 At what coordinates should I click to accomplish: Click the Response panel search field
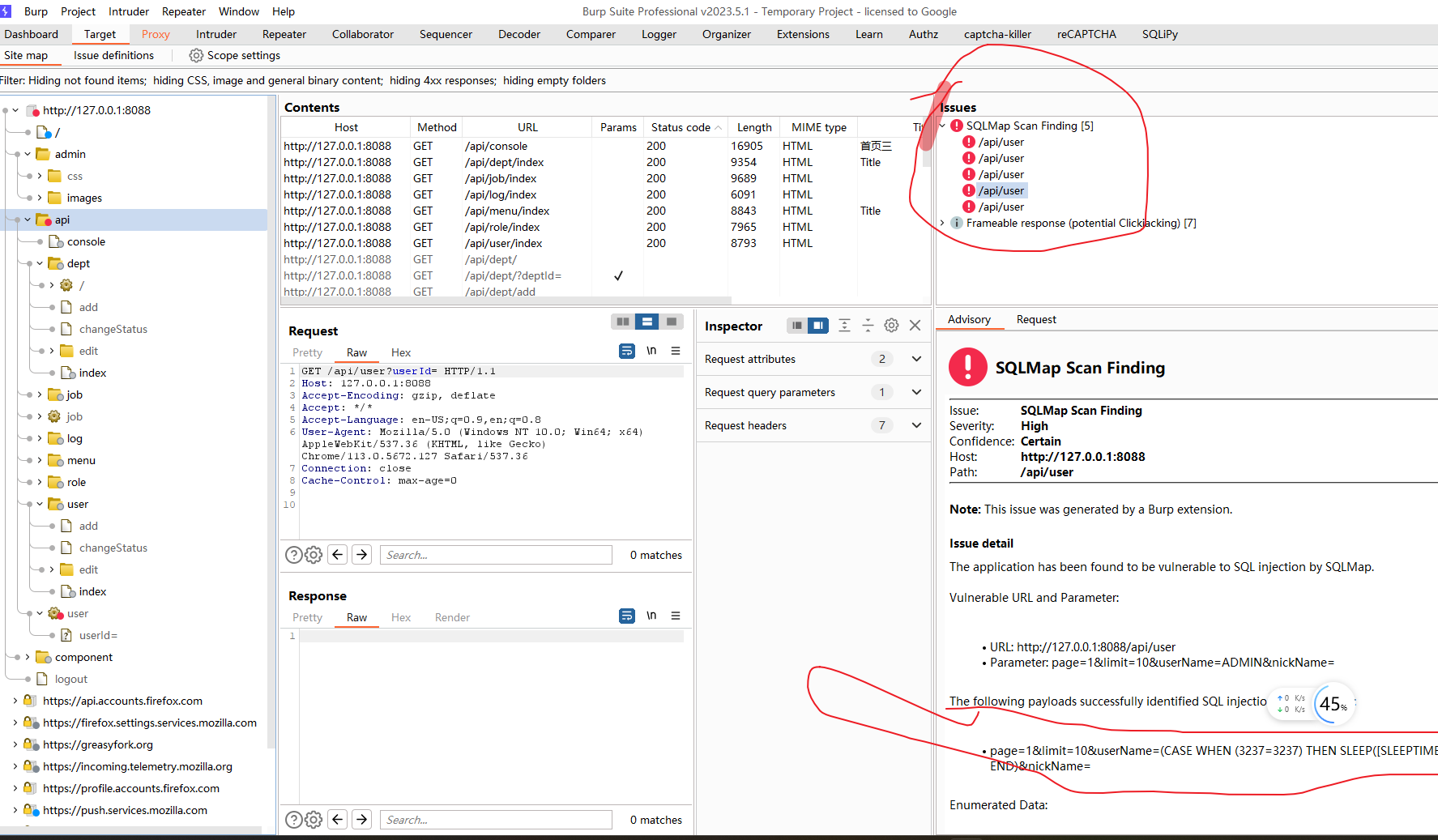(x=496, y=820)
